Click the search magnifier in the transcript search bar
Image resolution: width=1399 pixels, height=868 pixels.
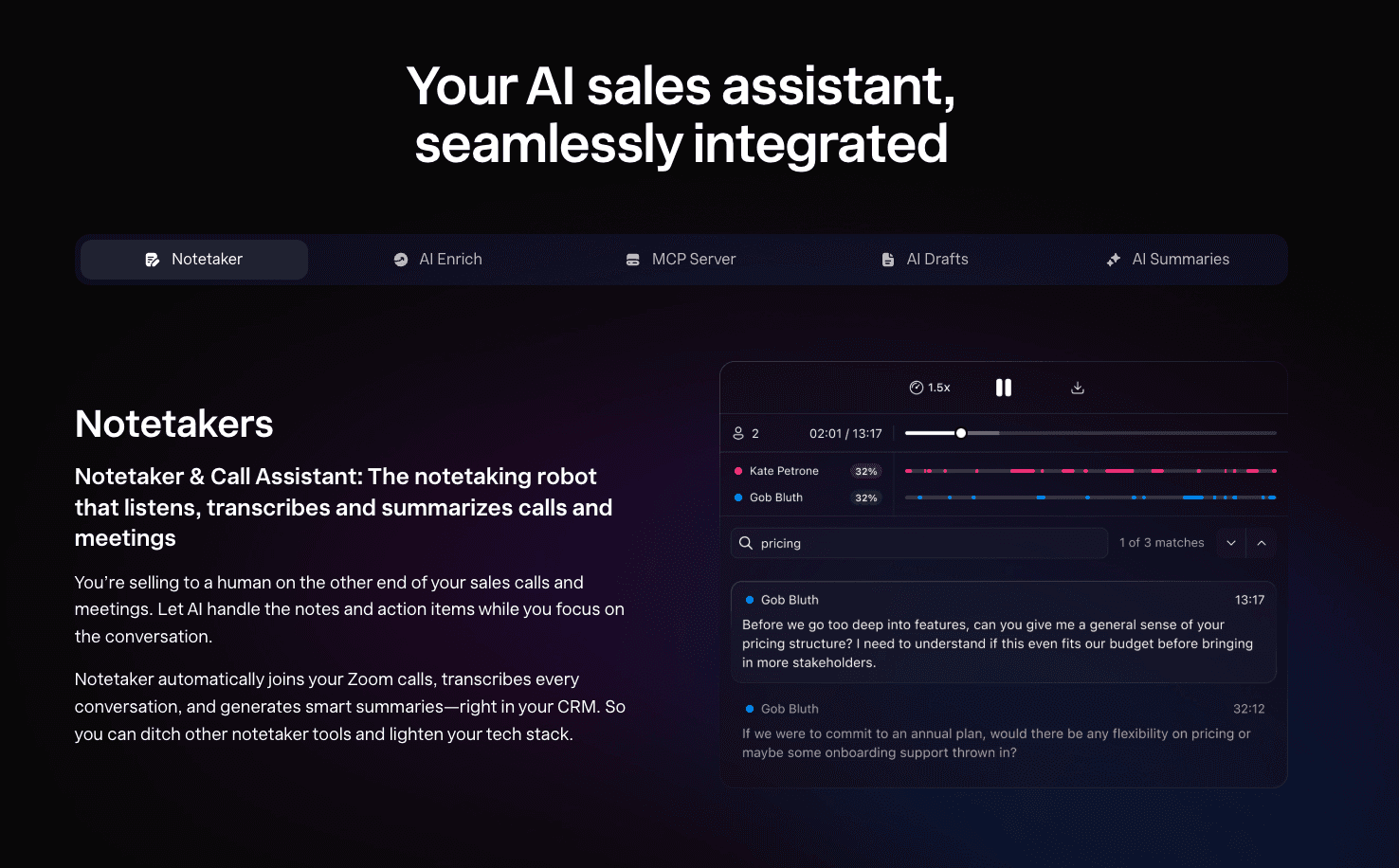tap(746, 542)
